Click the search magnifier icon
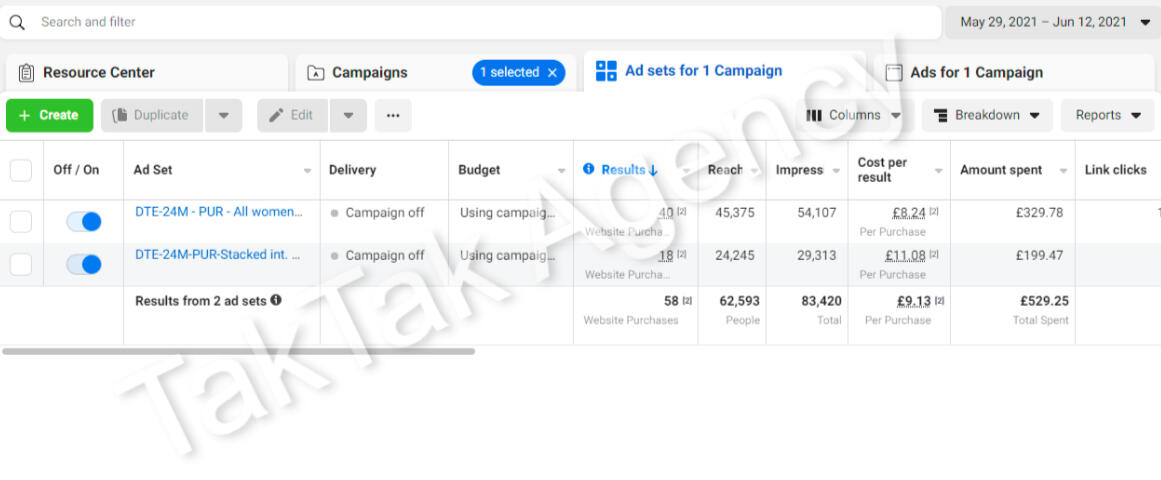This screenshot has width=1161, height=480. click(x=17, y=22)
